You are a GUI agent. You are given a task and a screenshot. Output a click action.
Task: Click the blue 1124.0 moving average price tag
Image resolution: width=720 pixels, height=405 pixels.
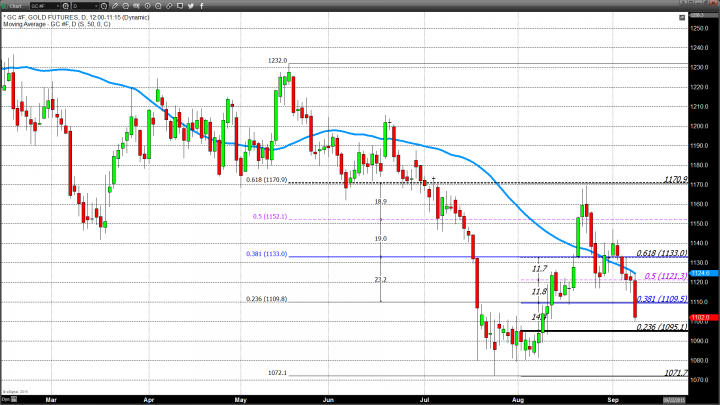(x=700, y=272)
